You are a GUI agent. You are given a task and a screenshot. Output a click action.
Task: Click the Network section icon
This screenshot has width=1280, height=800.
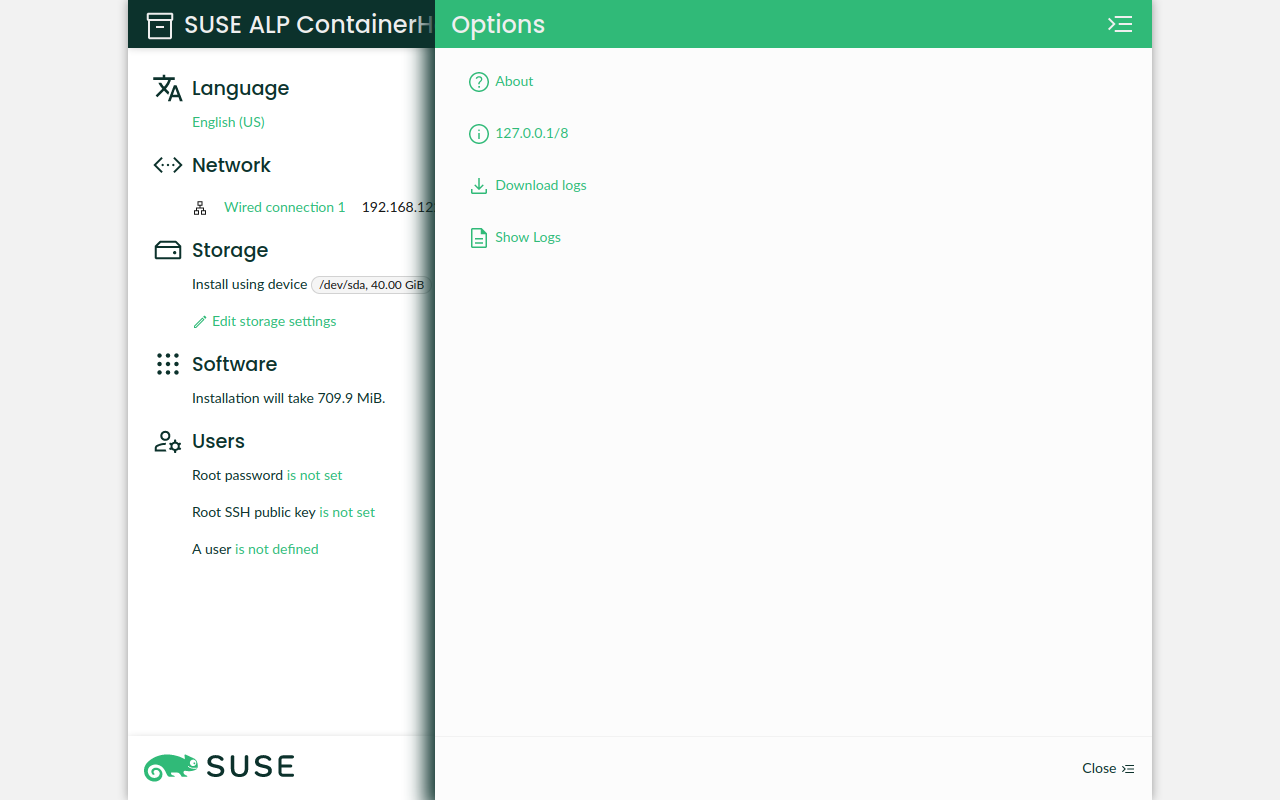[x=167, y=165]
